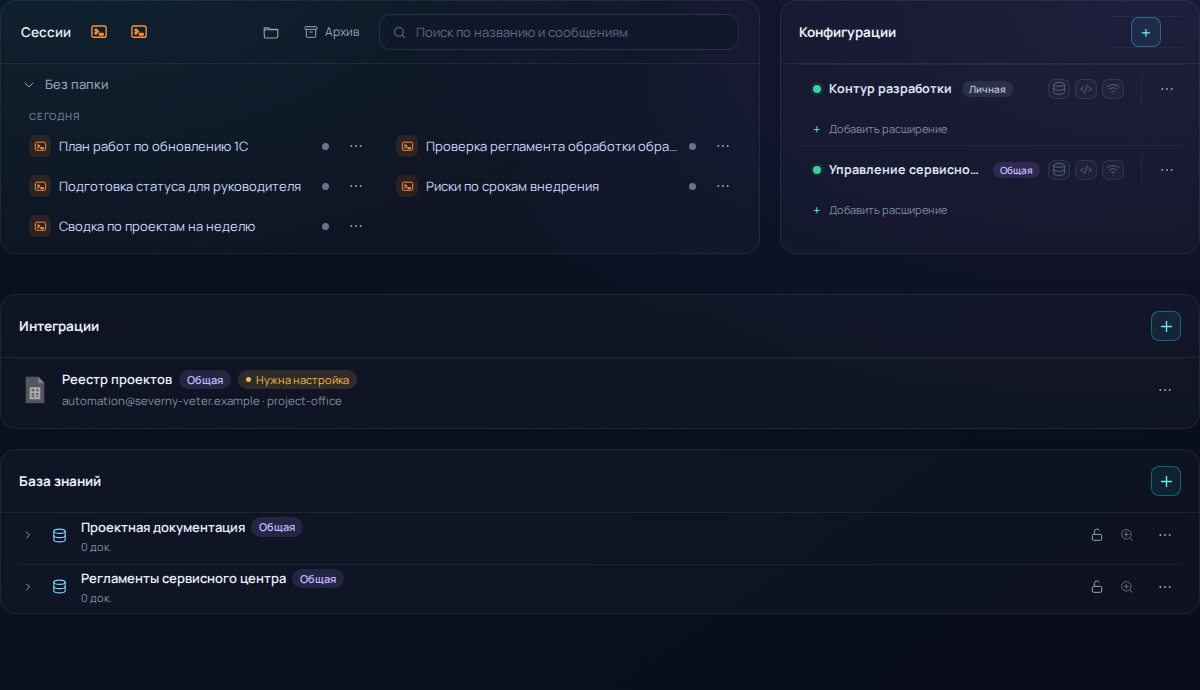Click the Wi-Fi icon for Контур разработки
The width and height of the screenshot is (1200, 690).
(x=1113, y=89)
